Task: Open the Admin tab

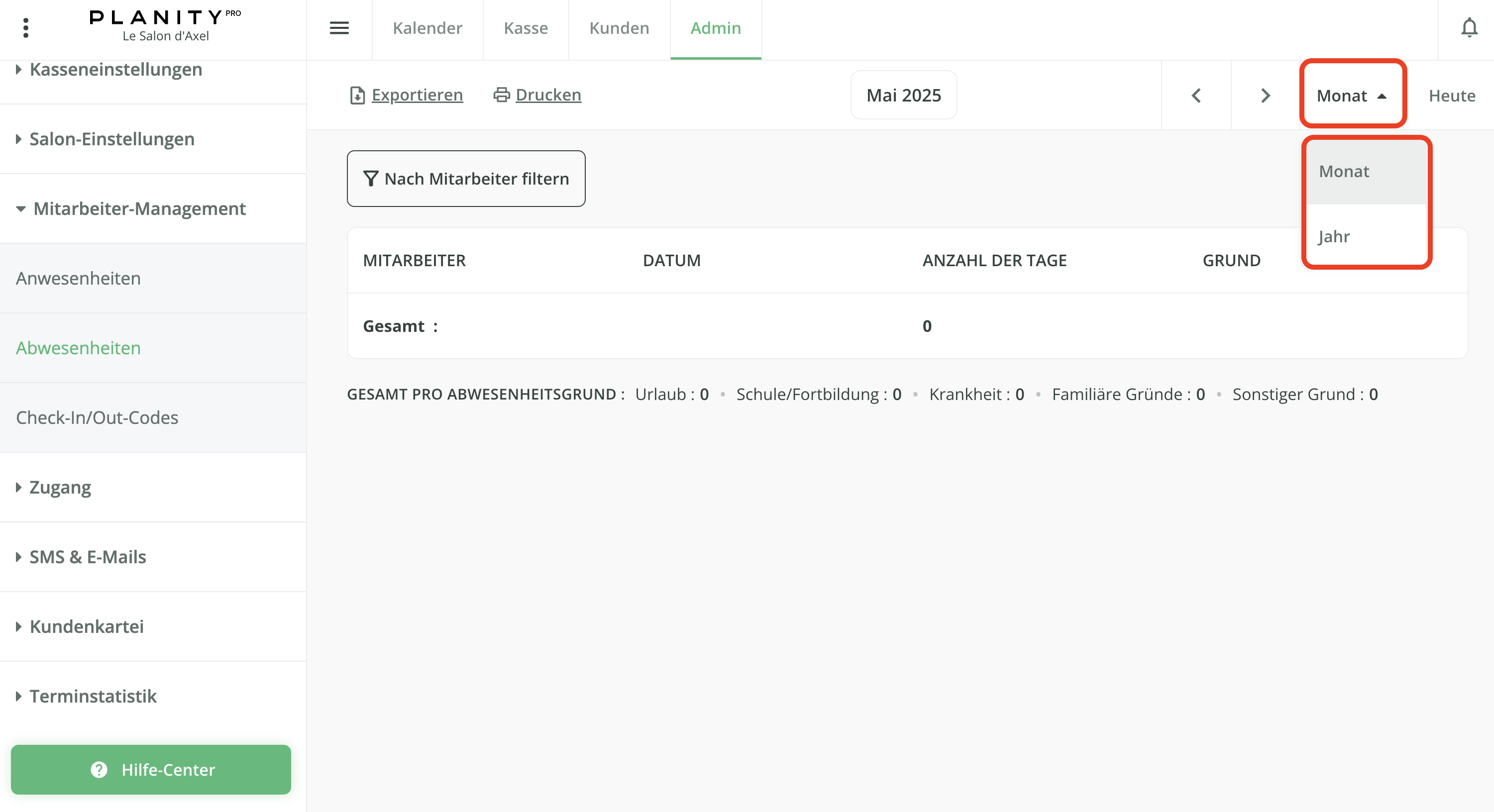Action: click(716, 28)
